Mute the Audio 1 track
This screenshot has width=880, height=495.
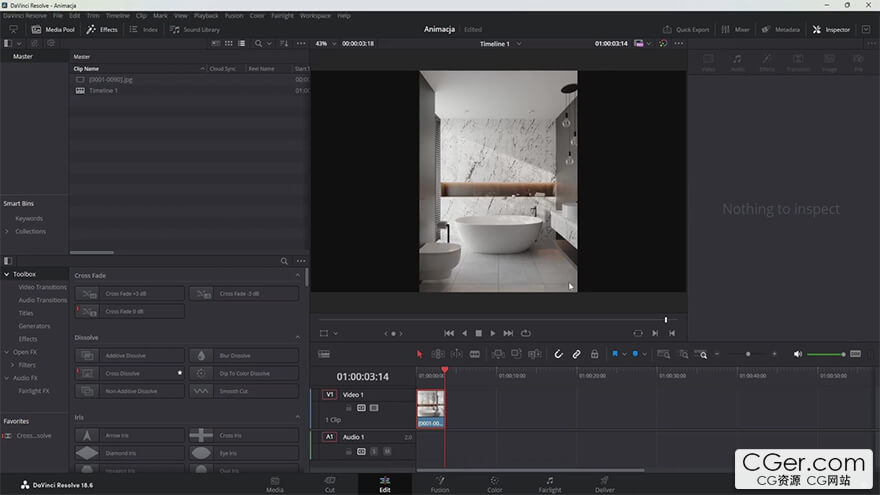pos(387,451)
